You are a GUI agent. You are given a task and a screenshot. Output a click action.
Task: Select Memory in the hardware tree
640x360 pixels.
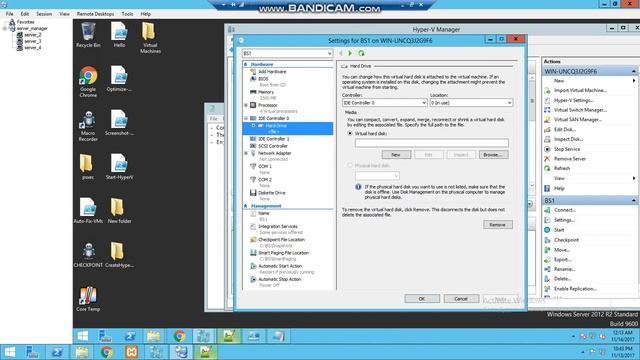click(266, 92)
